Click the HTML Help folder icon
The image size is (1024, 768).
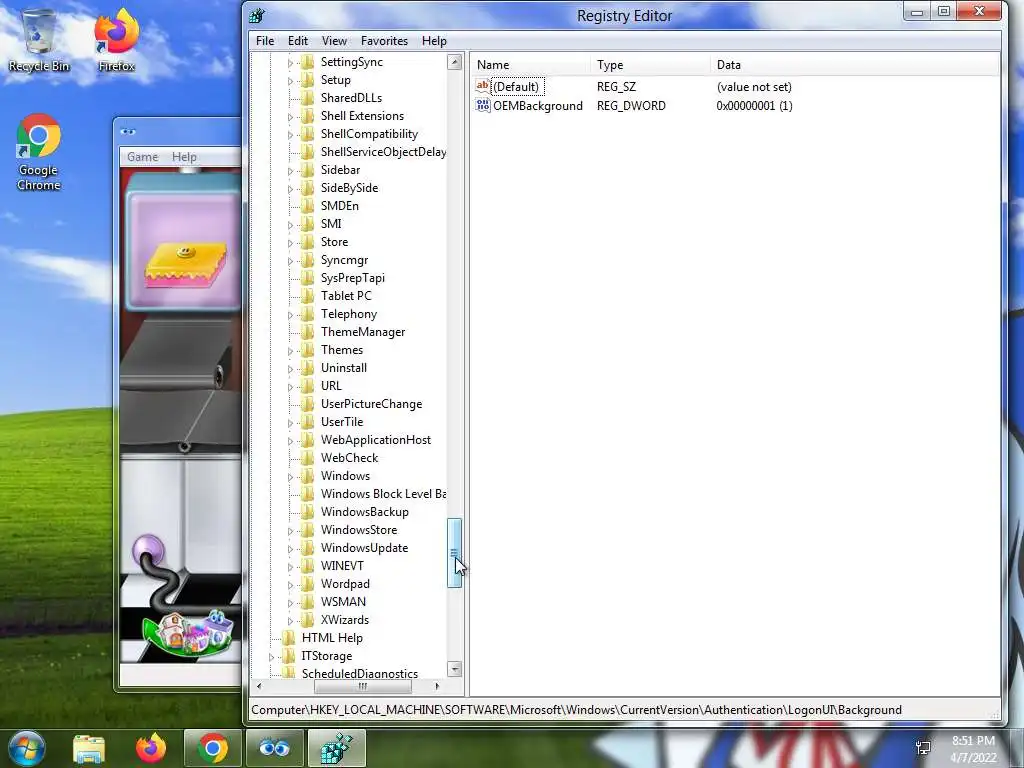pyautogui.click(x=288, y=638)
